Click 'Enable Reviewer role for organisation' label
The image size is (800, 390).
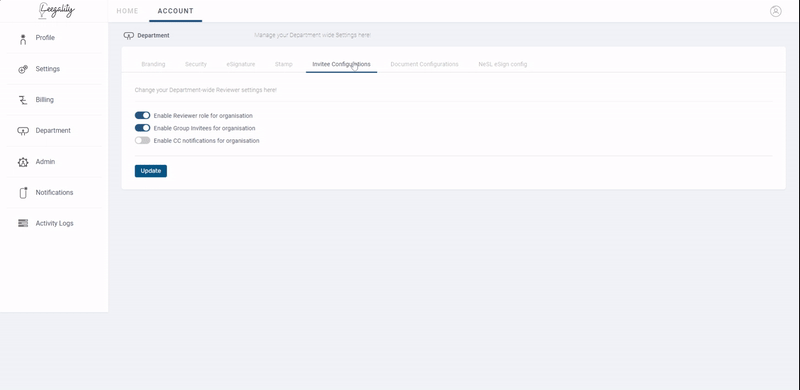(203, 116)
